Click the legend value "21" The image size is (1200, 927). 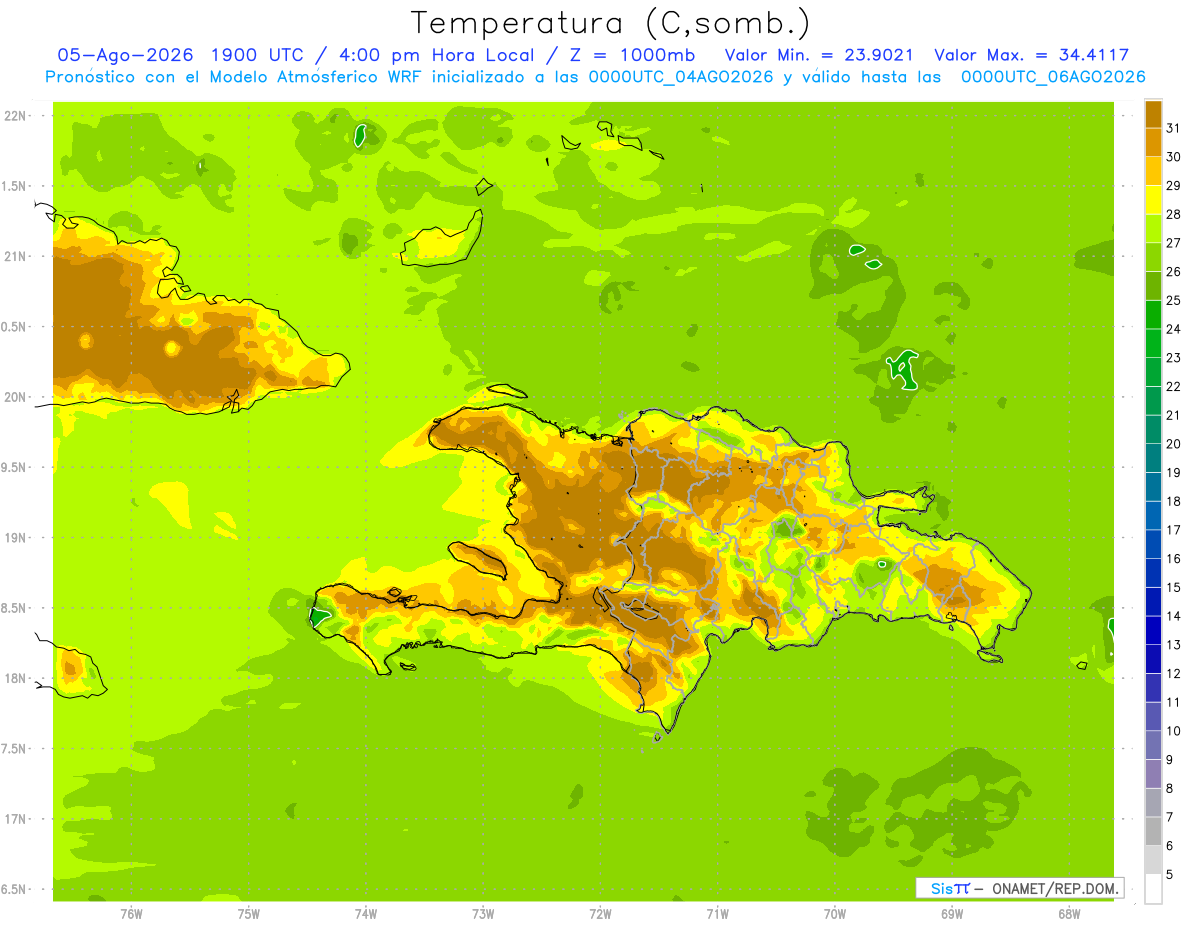click(1174, 415)
